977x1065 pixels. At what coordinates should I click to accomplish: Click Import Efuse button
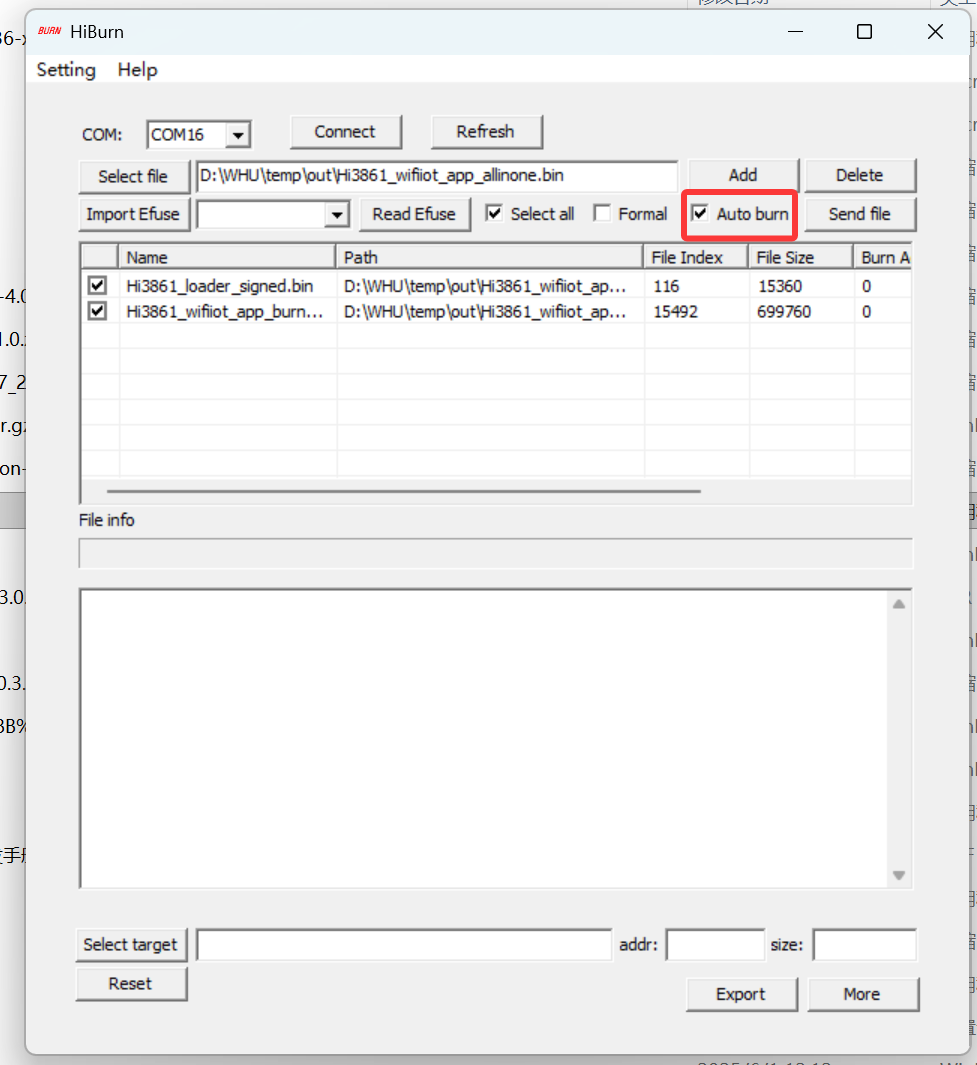tap(133, 215)
